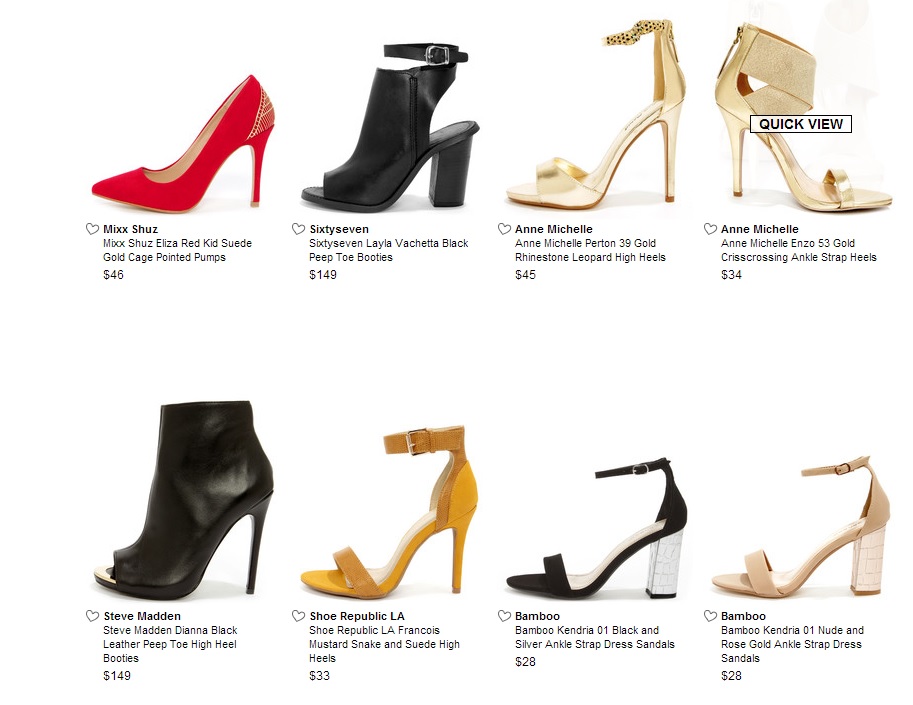View the gold leopard ankle strap heel photo
Viewport: 913px width, 705px height.
tap(596, 114)
